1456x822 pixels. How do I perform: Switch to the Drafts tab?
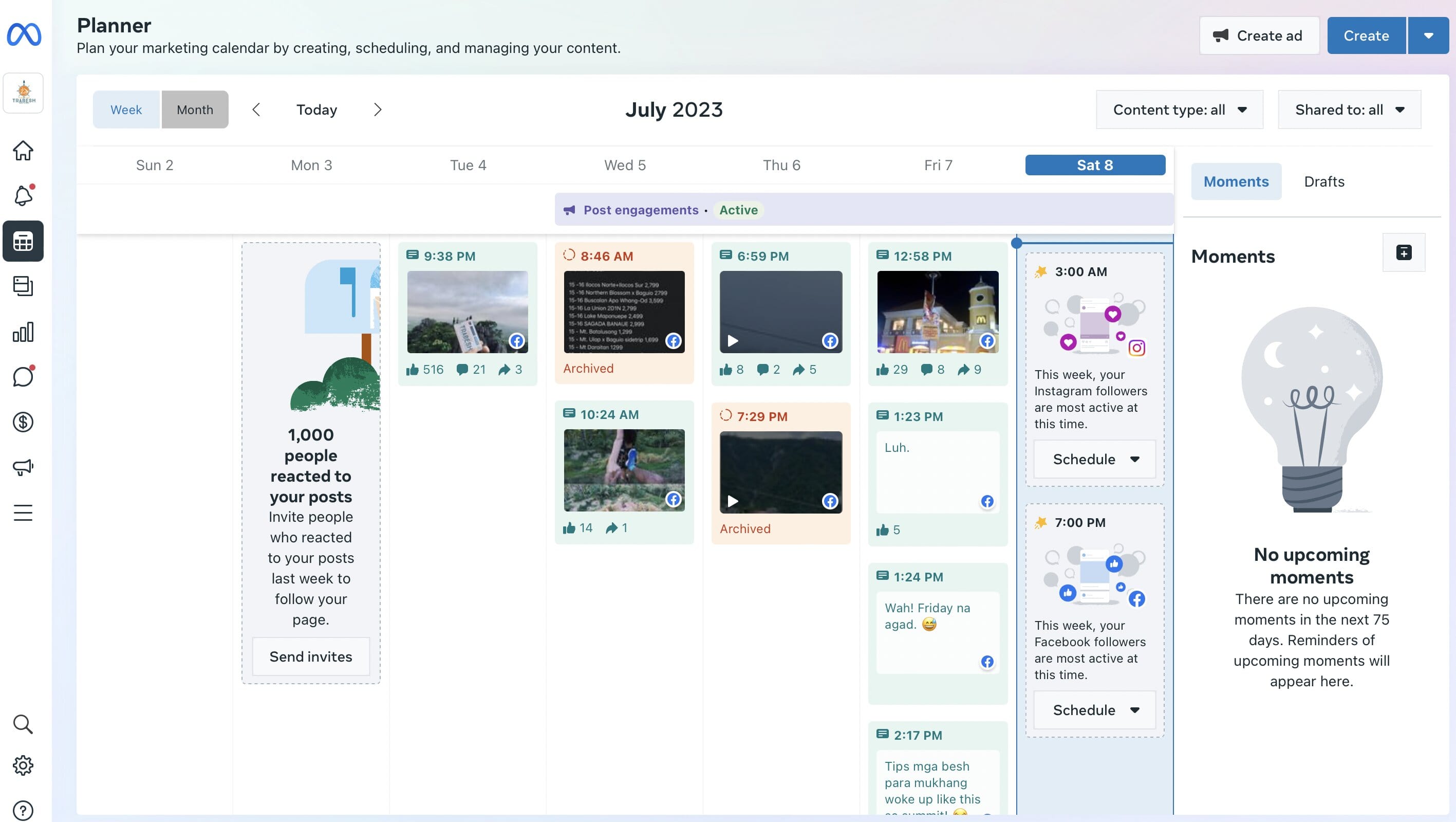coord(1324,181)
